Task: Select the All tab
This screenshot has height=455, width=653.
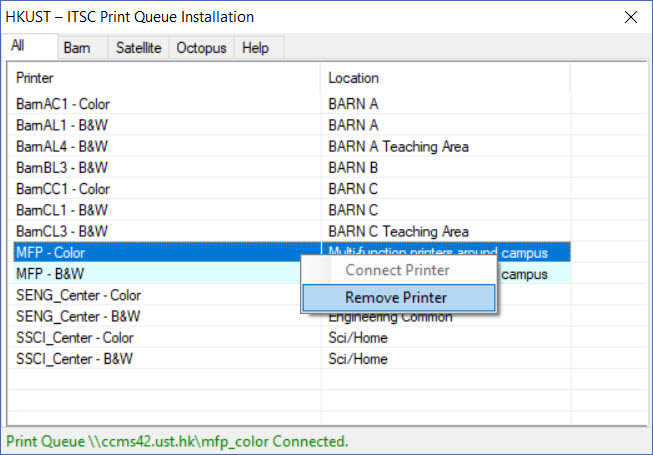Action: (18, 46)
